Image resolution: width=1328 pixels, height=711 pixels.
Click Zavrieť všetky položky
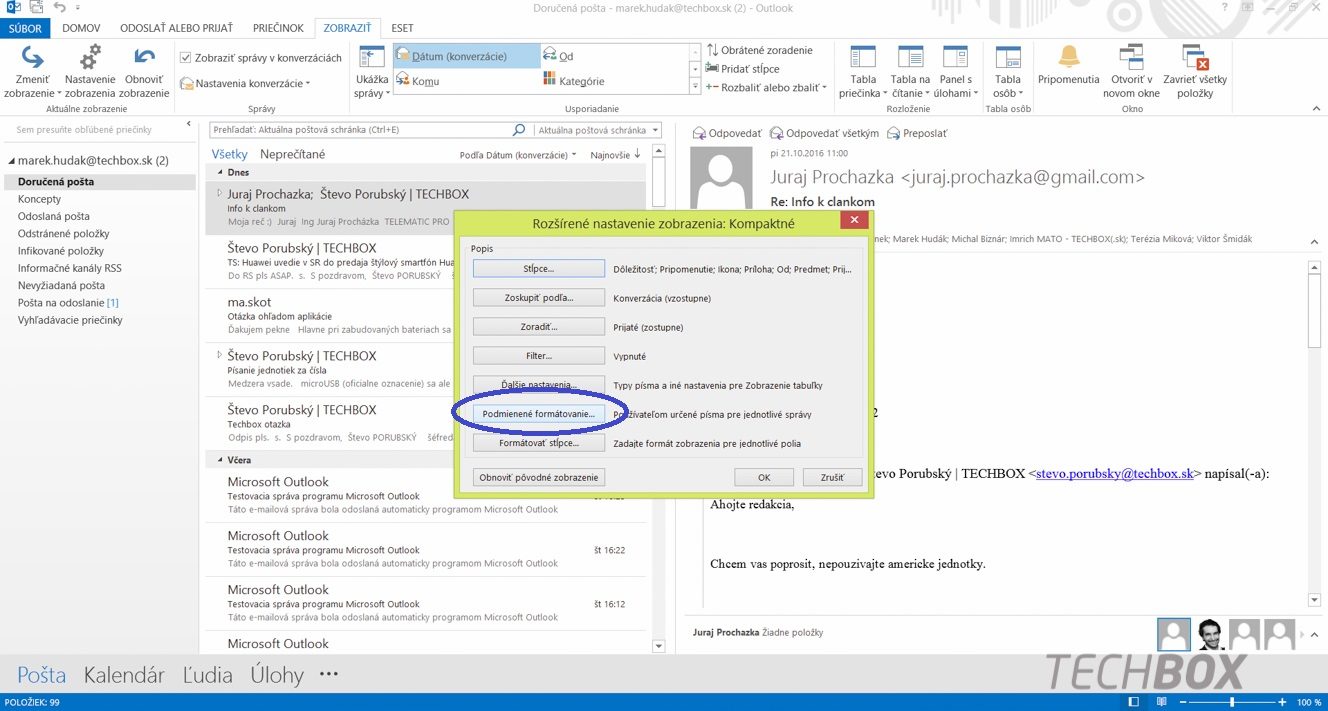1195,71
